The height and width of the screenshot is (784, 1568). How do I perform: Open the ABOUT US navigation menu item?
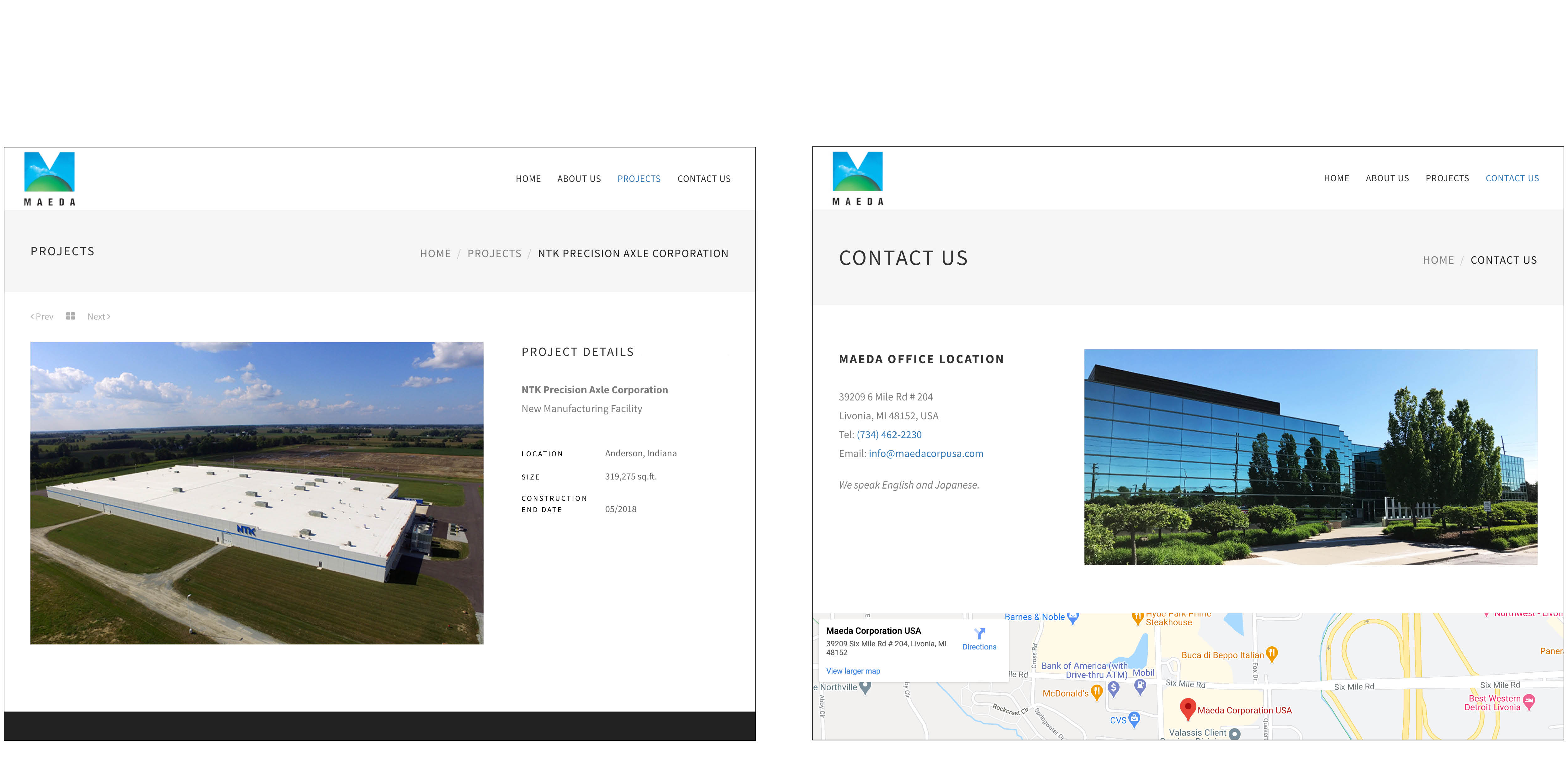click(579, 178)
